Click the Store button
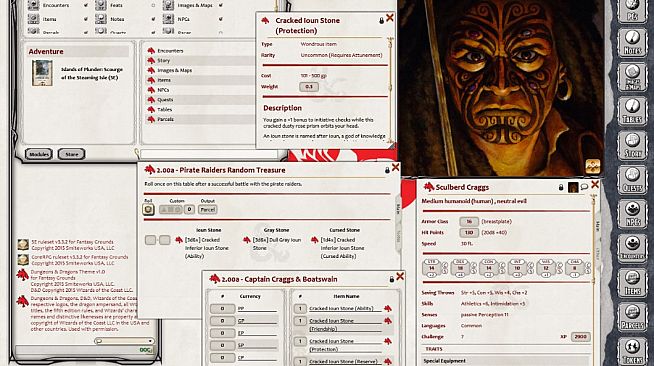 pos(71,154)
